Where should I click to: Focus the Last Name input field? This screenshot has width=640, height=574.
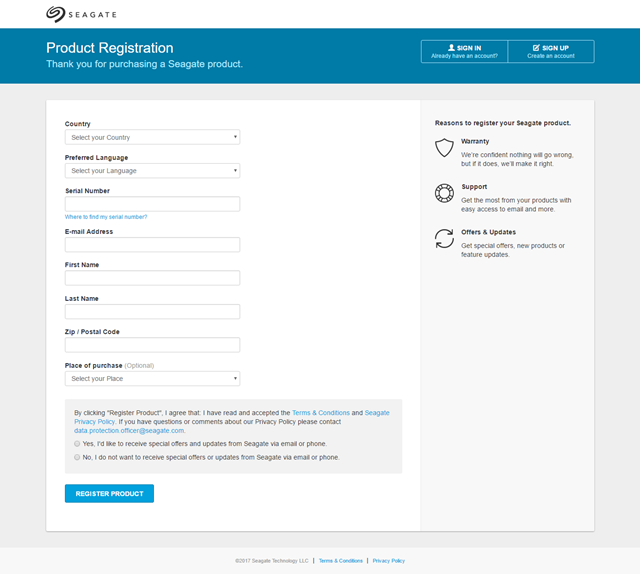pos(152,311)
